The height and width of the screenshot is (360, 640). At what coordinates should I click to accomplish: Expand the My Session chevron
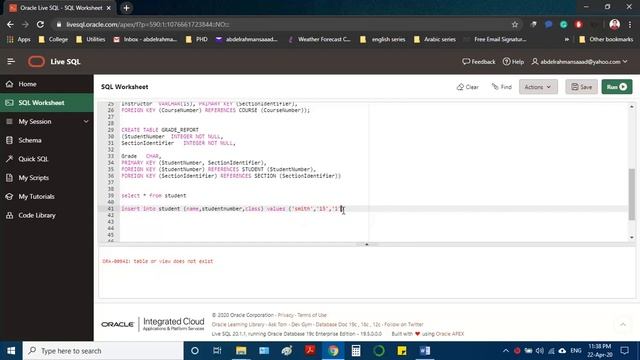click(x=86, y=122)
